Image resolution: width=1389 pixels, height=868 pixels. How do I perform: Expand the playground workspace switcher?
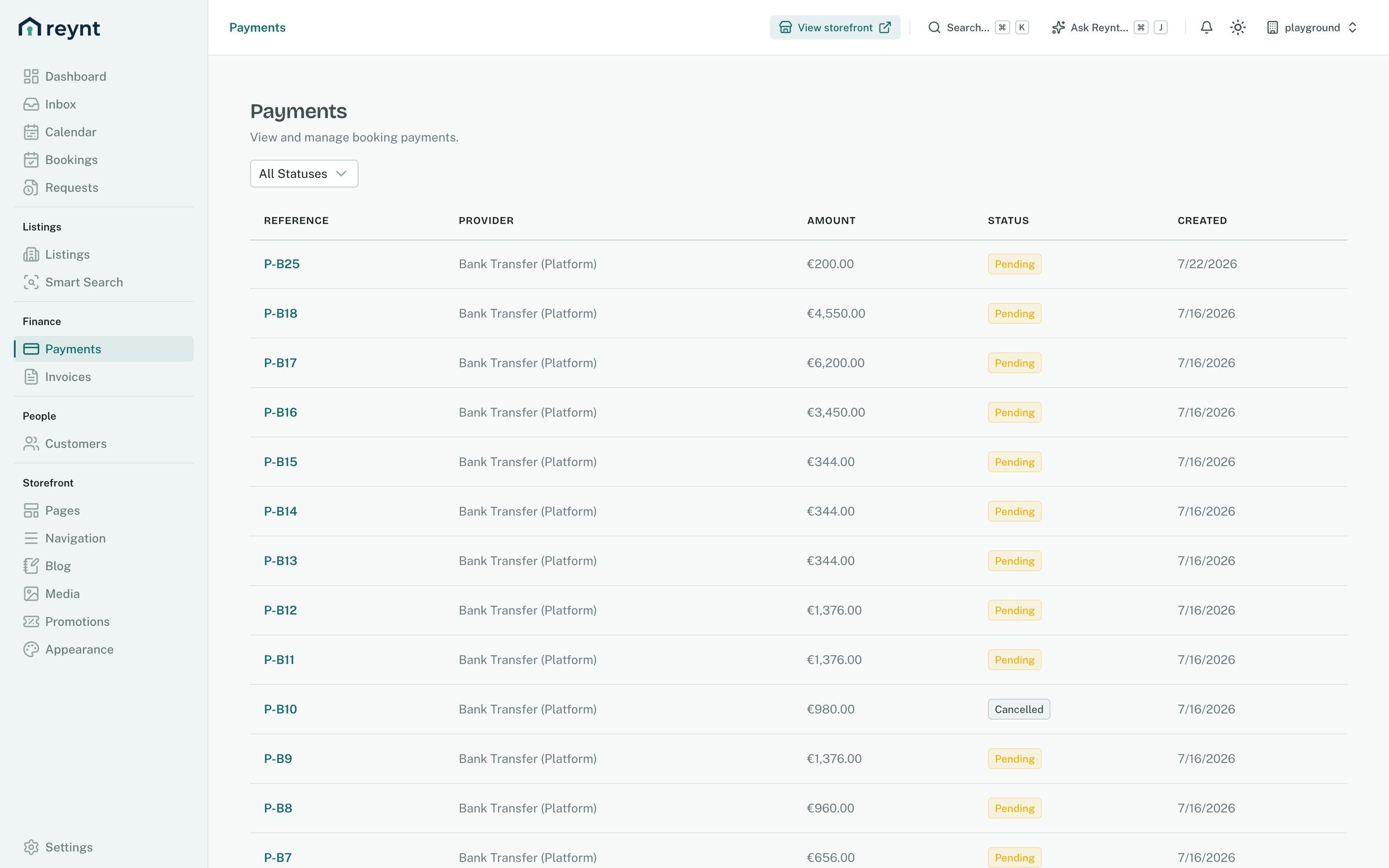pos(1312,28)
